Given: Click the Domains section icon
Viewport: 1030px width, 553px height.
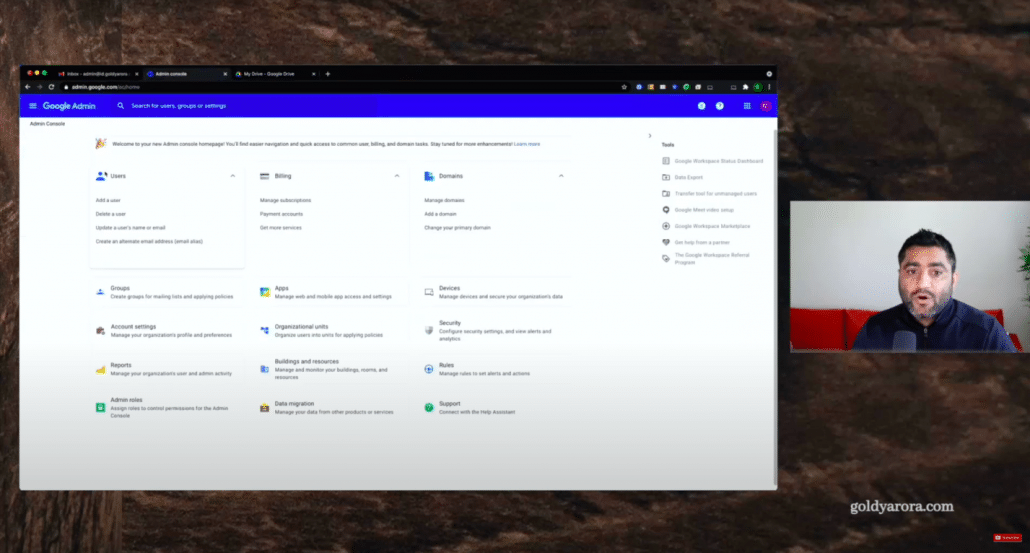Looking at the screenshot, I should pyautogui.click(x=429, y=176).
